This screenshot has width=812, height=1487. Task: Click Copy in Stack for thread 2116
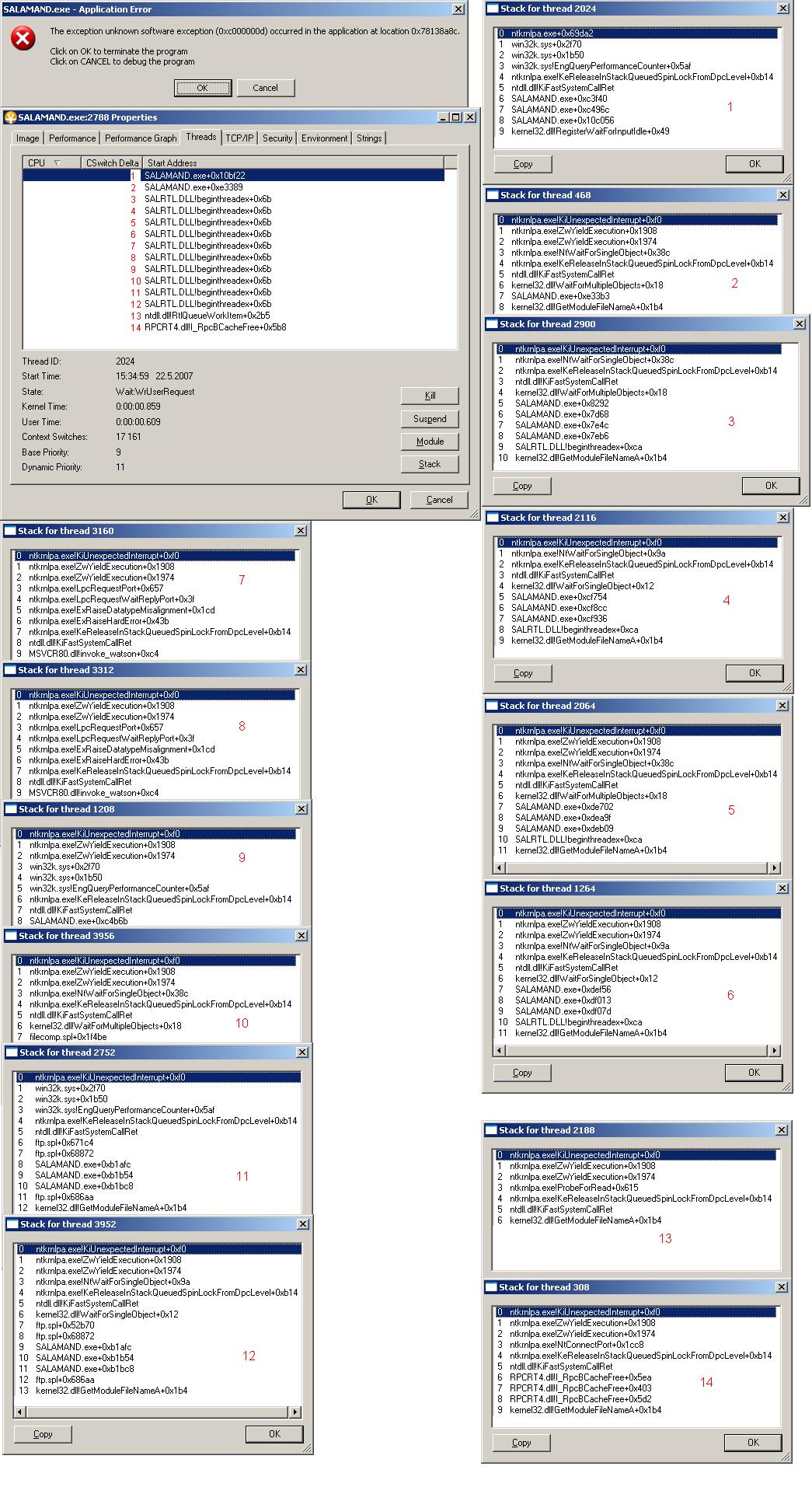click(x=523, y=673)
